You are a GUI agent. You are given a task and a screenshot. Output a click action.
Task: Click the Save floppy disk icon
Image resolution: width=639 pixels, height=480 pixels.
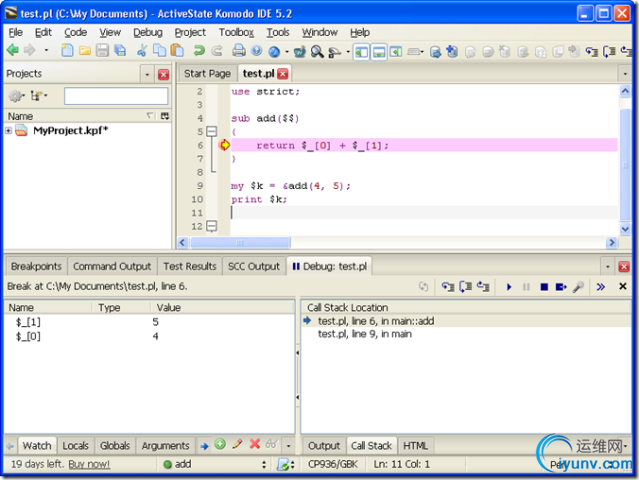102,51
